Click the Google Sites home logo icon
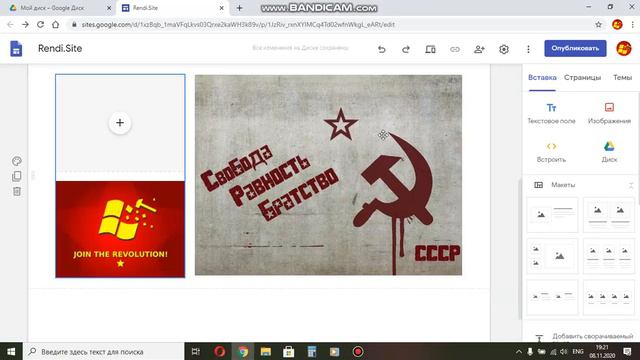The width and height of the screenshot is (640, 360). click(16, 49)
